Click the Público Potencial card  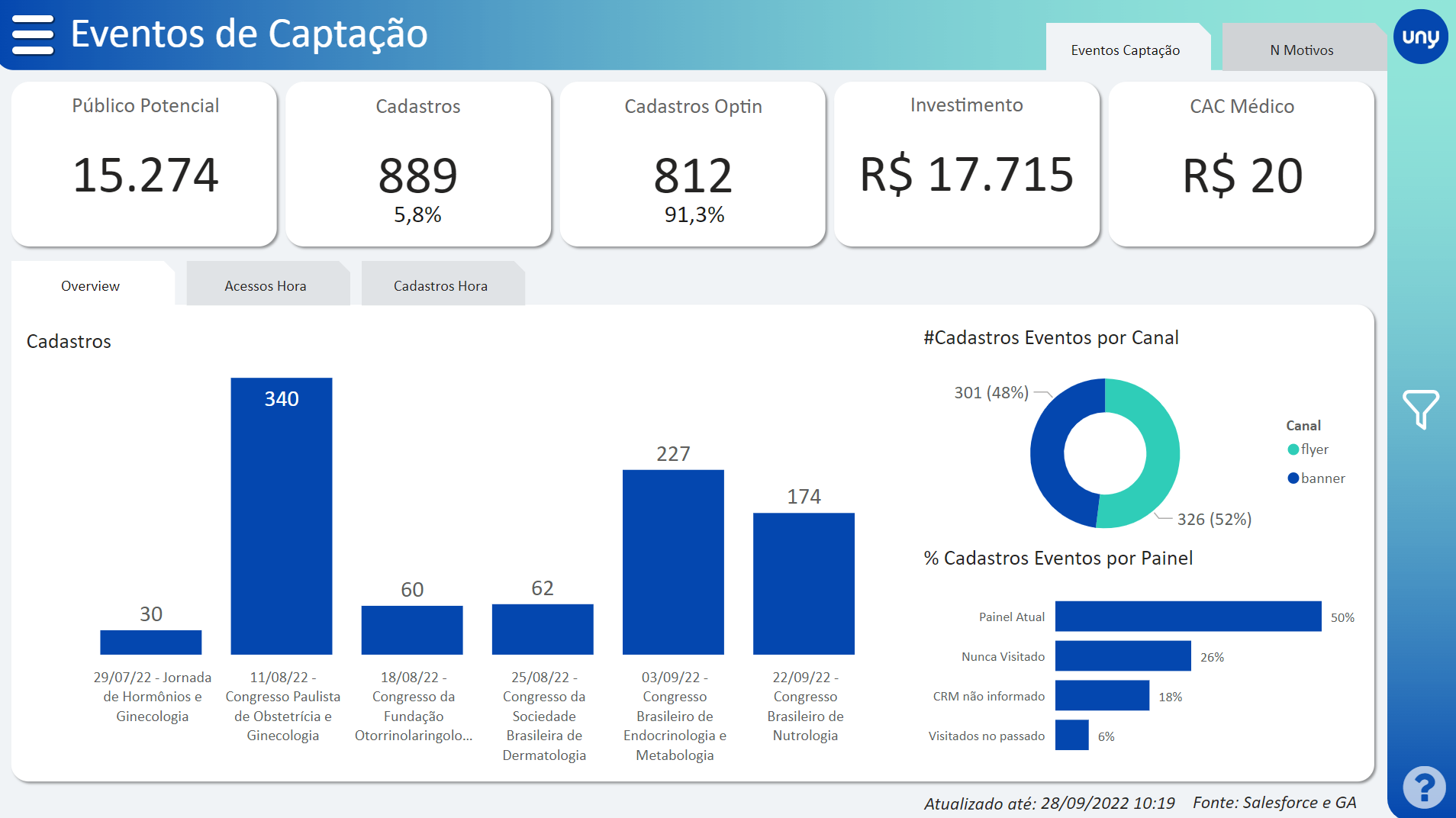coord(144,164)
